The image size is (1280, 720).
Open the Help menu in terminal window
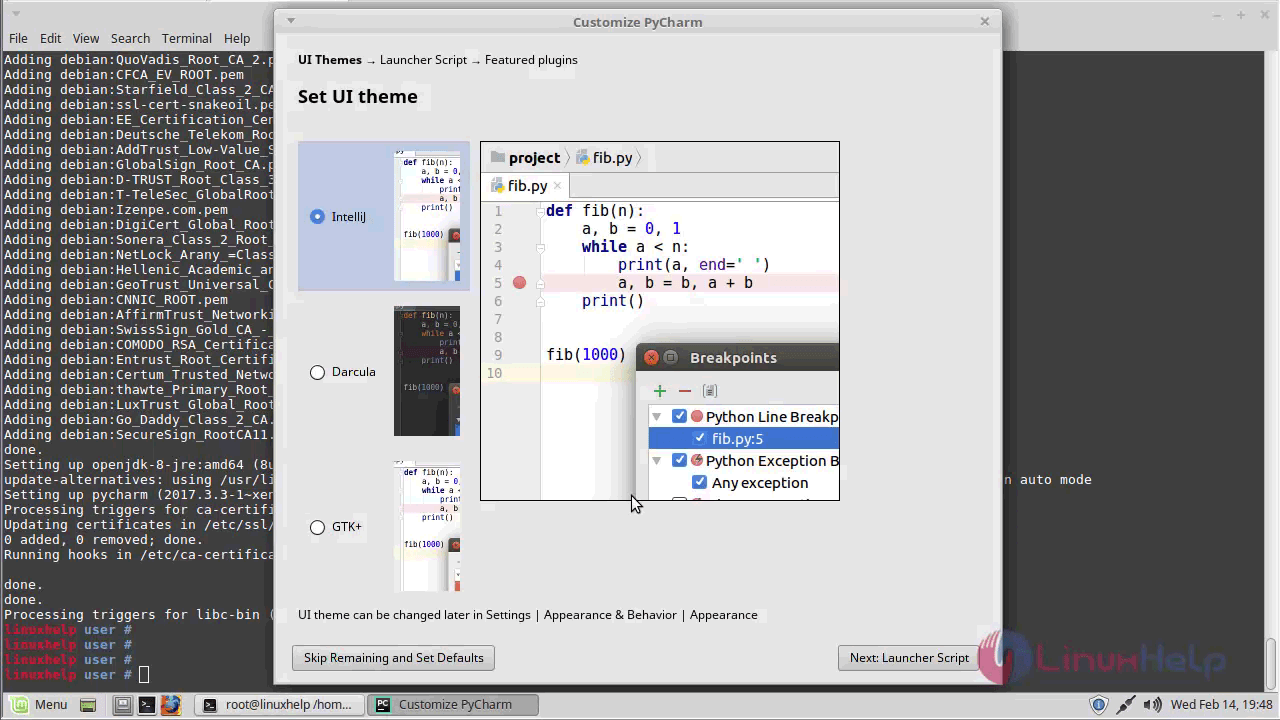237,38
